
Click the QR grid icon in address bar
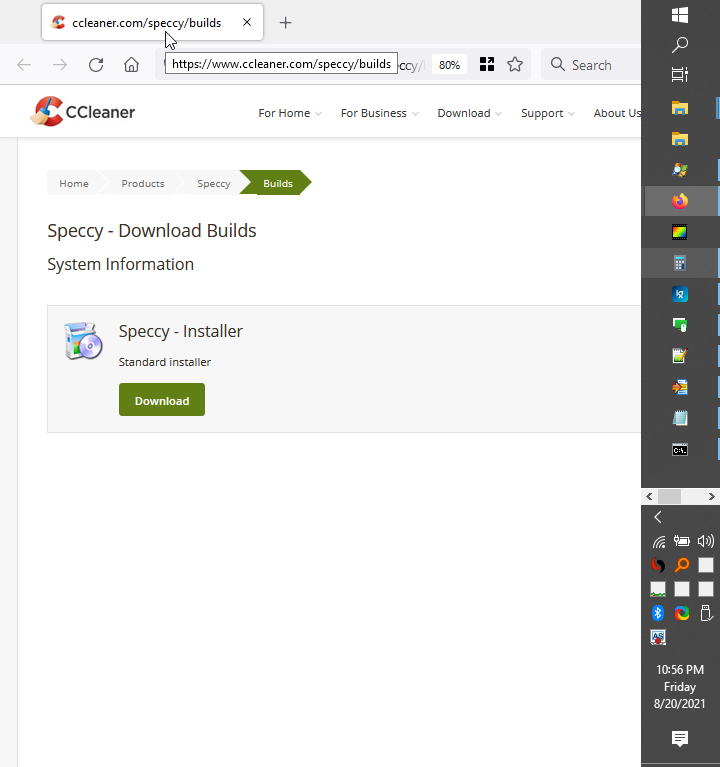tap(487, 64)
